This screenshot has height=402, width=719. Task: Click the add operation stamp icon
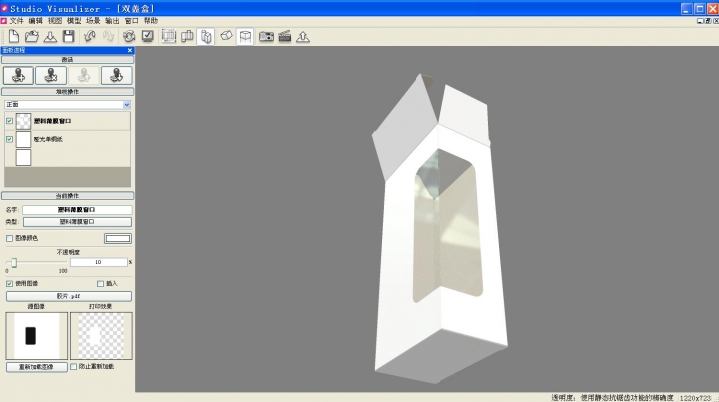point(17,75)
